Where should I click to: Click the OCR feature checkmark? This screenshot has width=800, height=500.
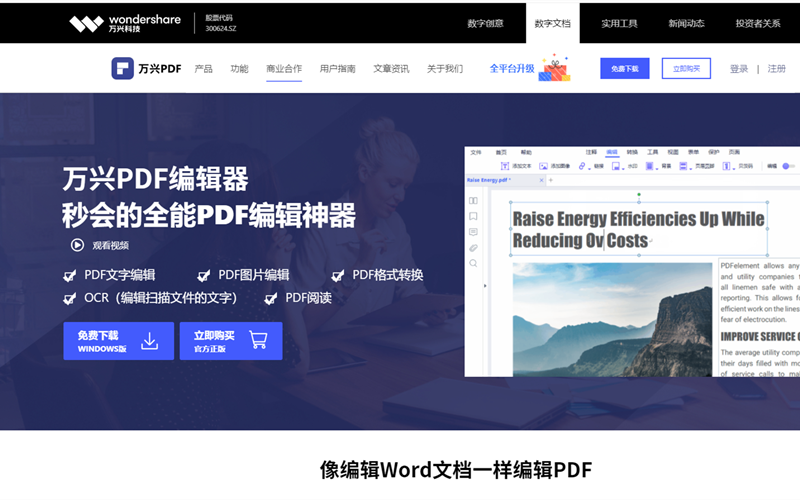pos(70,298)
